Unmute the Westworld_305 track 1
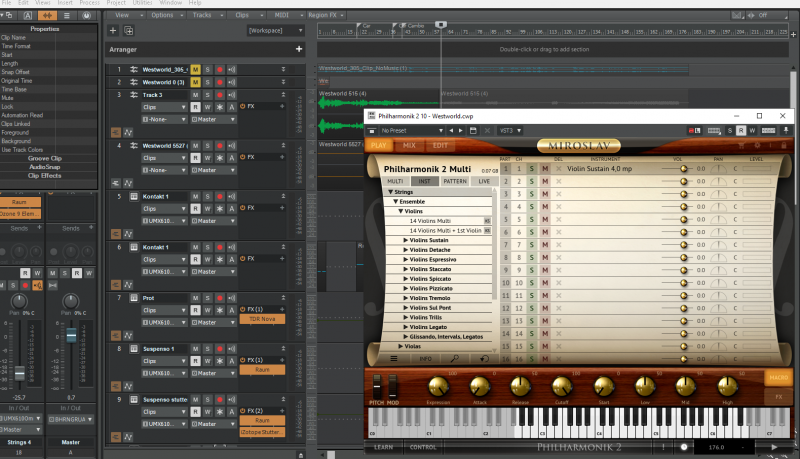This screenshot has height=459, width=800. click(195, 69)
